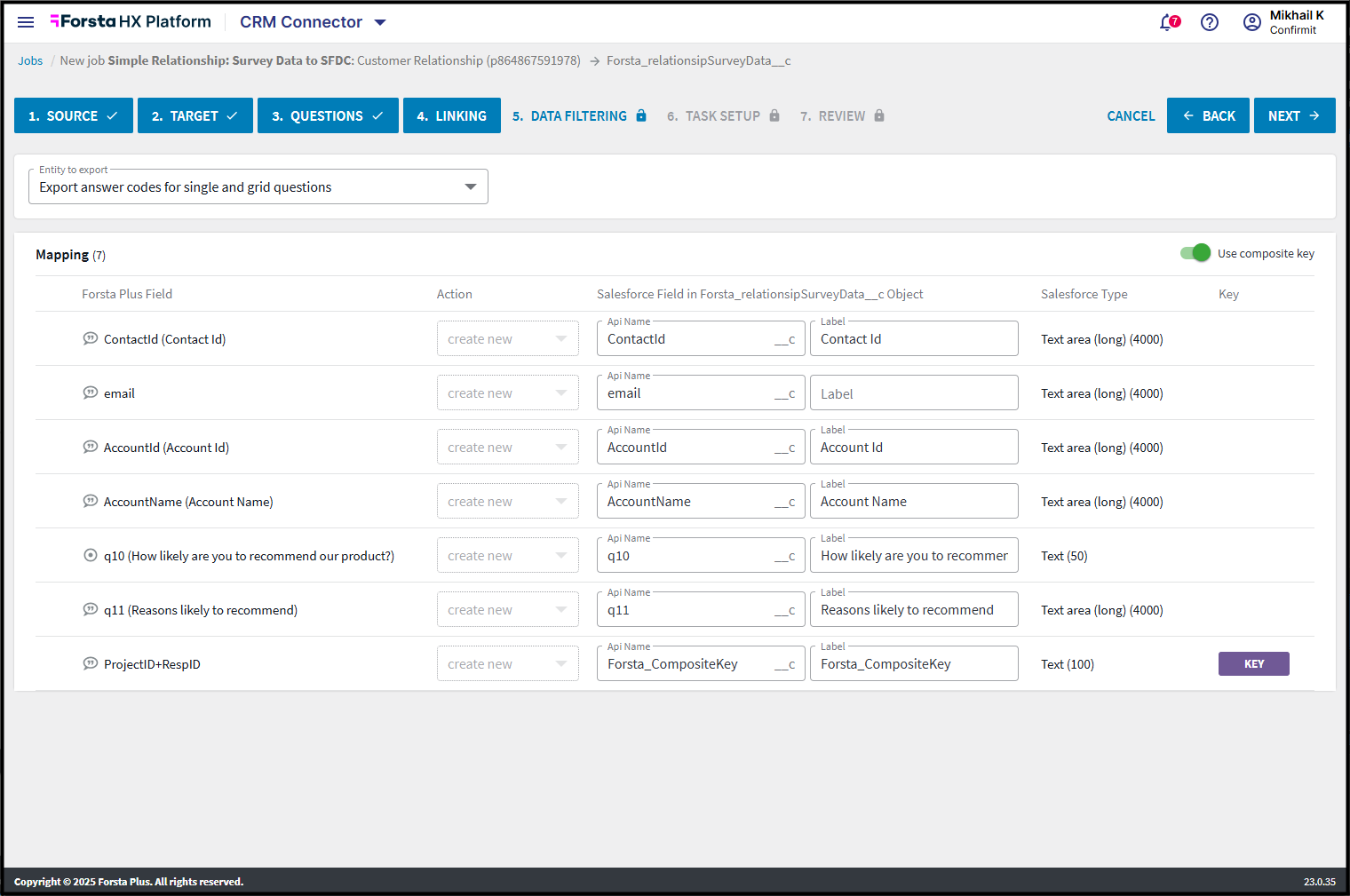Edit the ContactId Api Name field
Image resolution: width=1350 pixels, height=896 pixels.
tap(701, 338)
